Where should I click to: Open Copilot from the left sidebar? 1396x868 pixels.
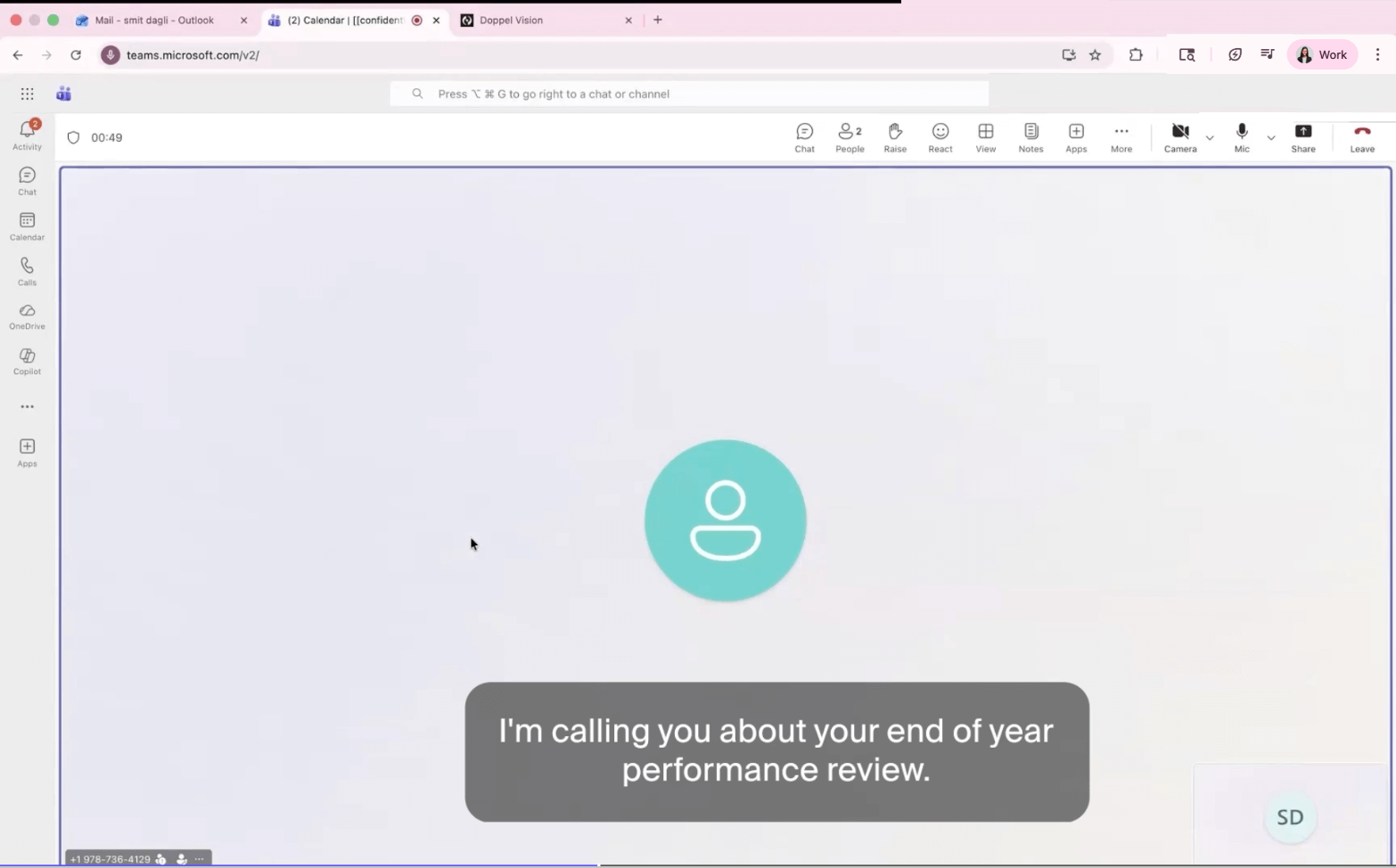(27, 360)
